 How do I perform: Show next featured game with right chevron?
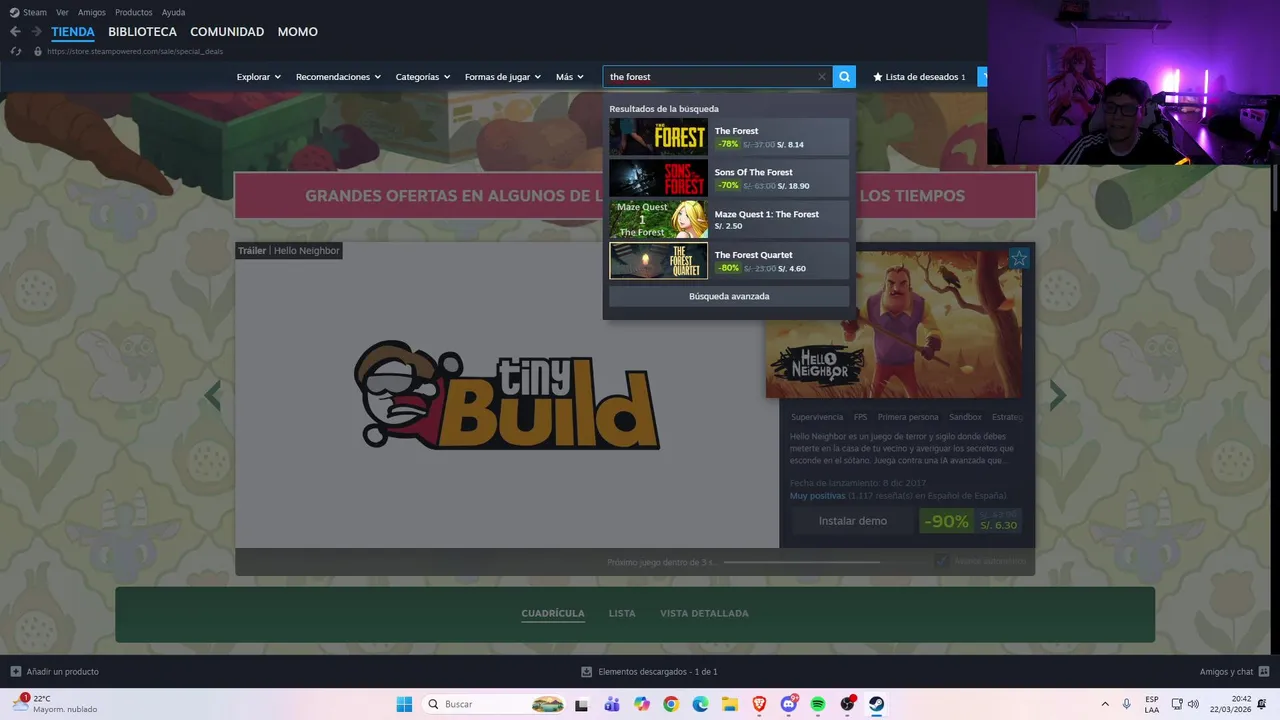click(x=1058, y=396)
